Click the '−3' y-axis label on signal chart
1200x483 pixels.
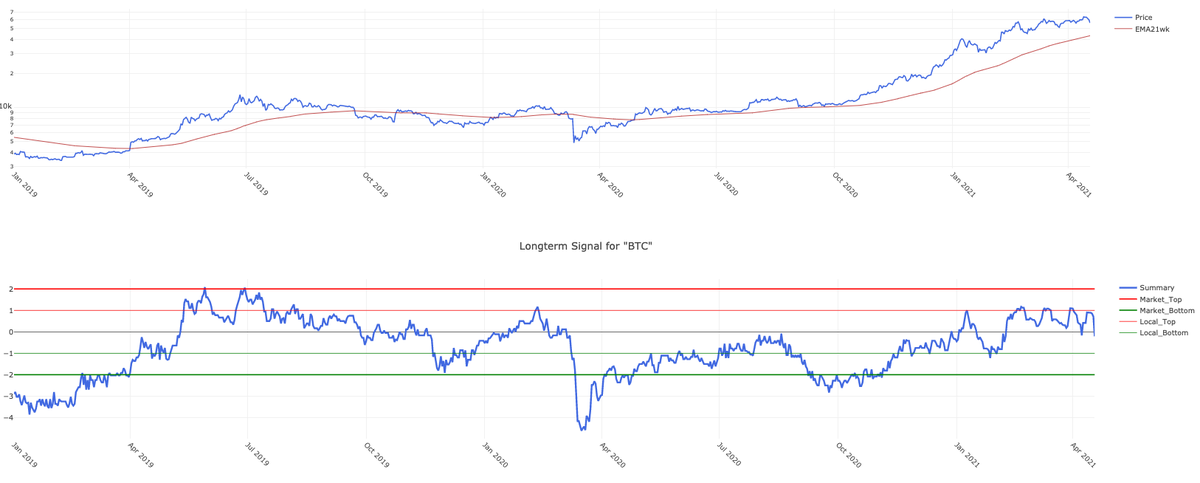(x=8, y=396)
